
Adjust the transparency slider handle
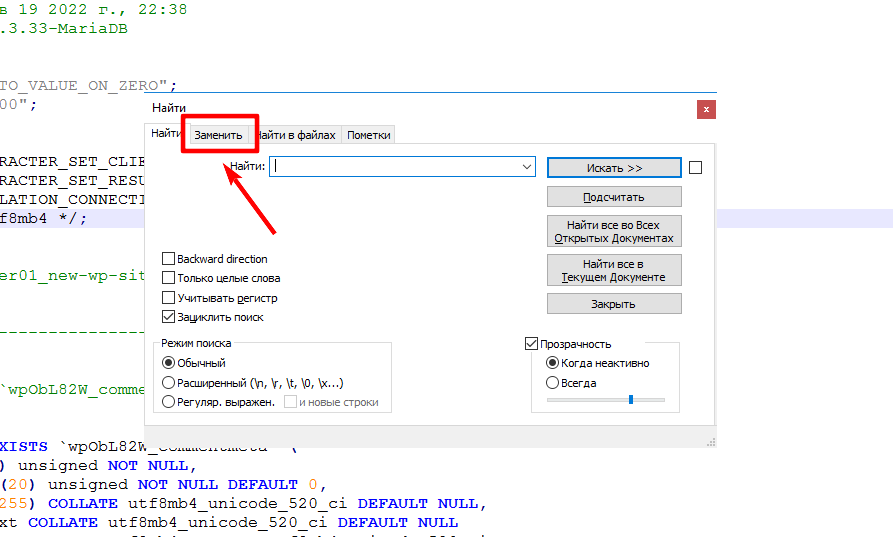631,400
